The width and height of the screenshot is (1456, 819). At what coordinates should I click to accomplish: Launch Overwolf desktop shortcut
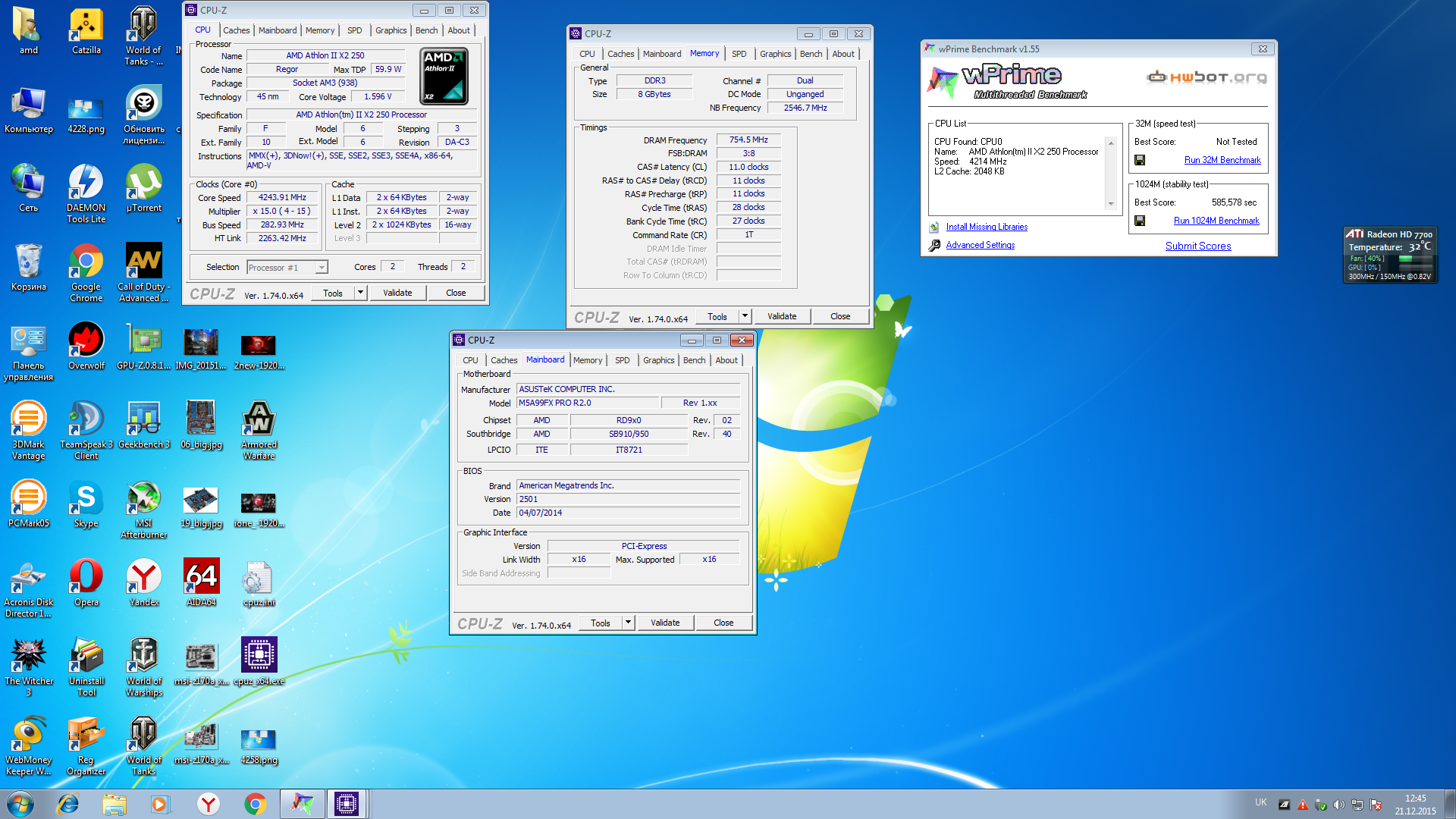[x=86, y=347]
